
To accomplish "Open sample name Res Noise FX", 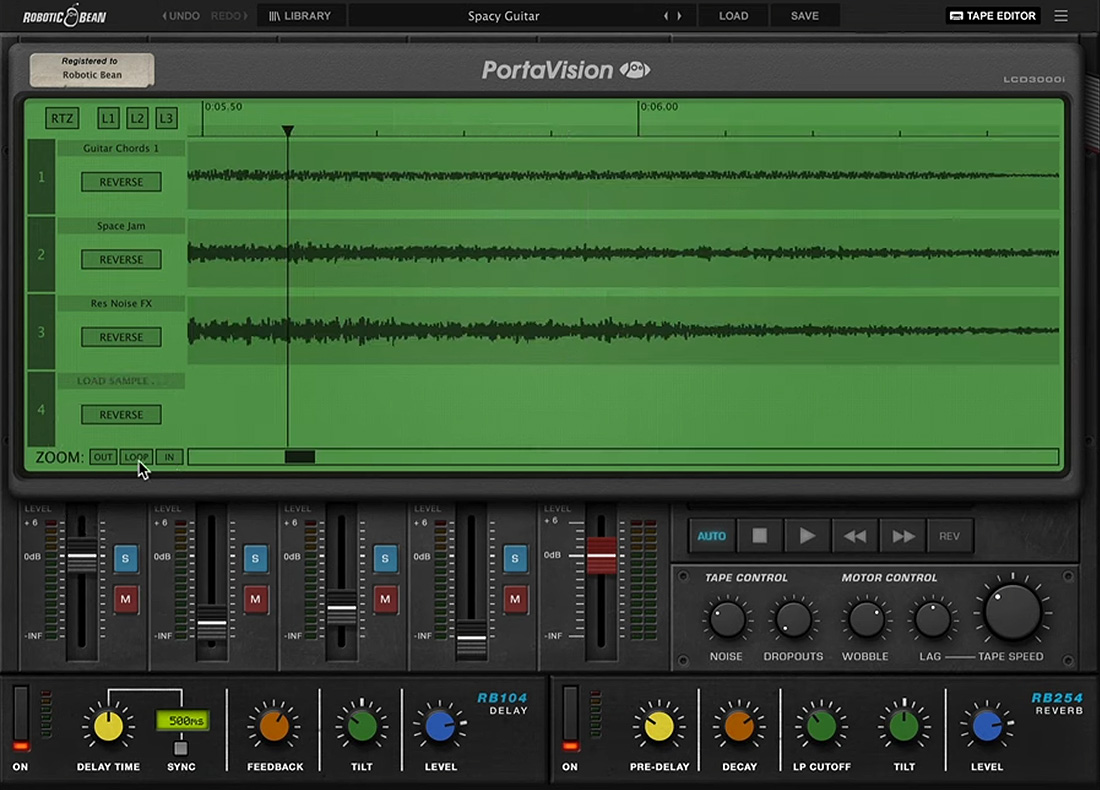I will pos(121,303).
